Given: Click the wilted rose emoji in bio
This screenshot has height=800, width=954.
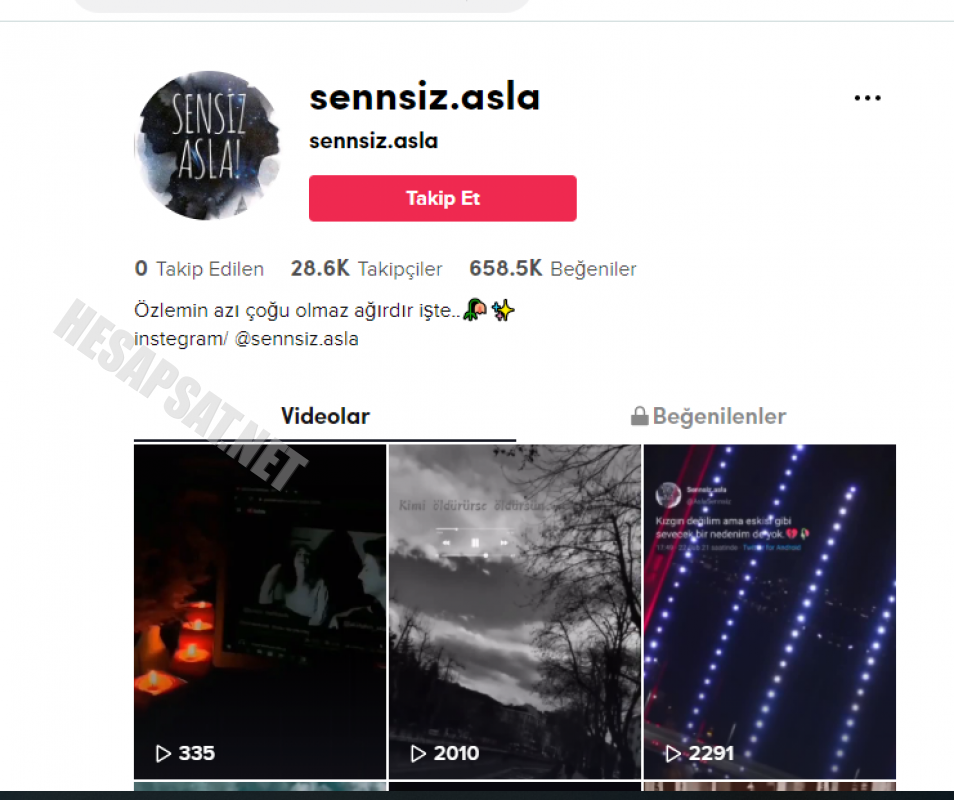Looking at the screenshot, I should coord(475,310).
